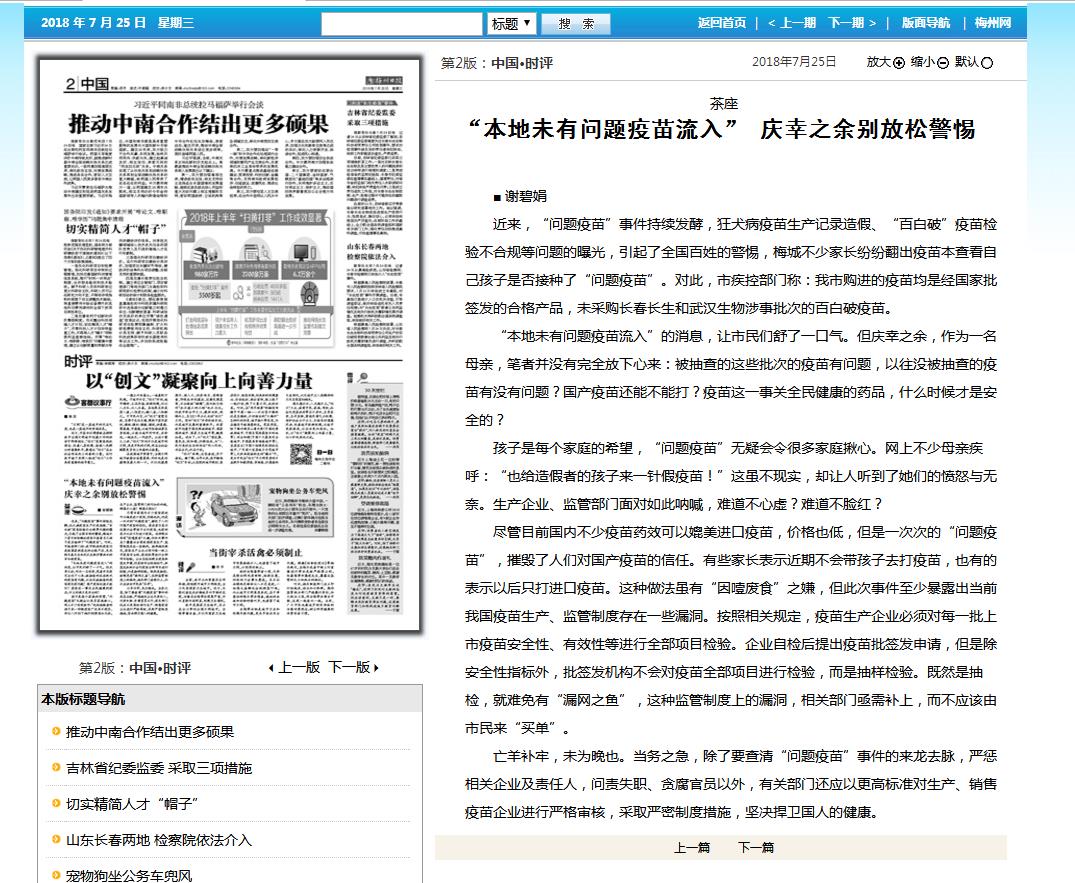
Task: Open next article 下一篇
Action: point(756,848)
